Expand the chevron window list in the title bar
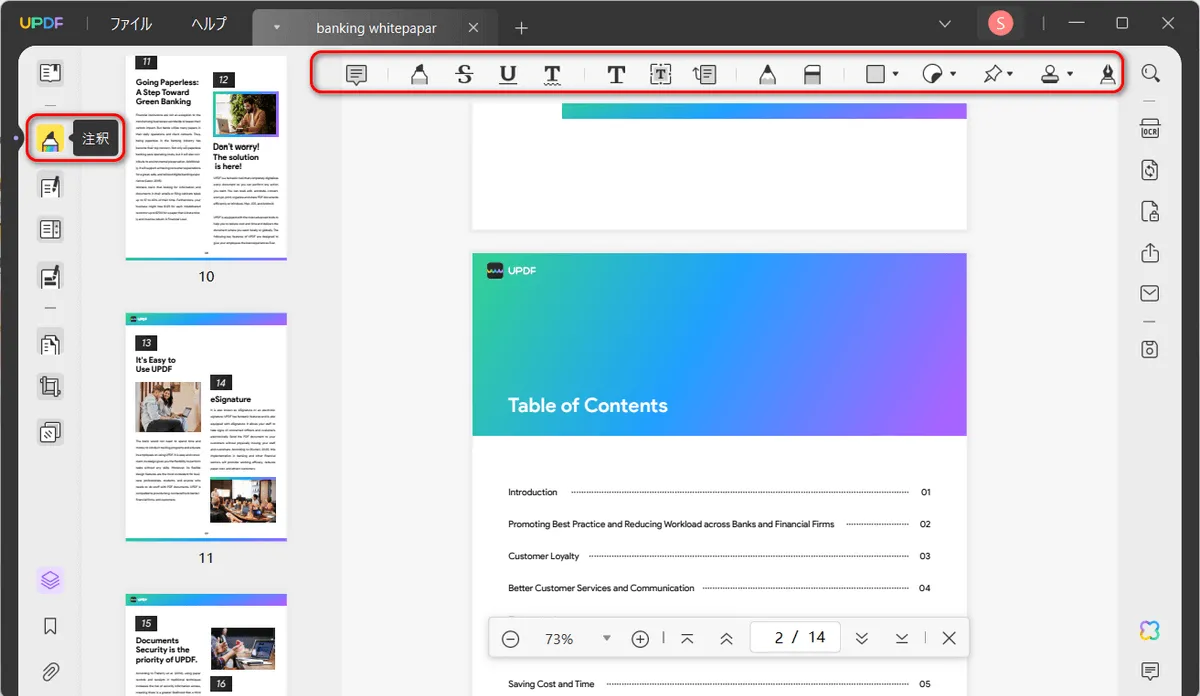The height and width of the screenshot is (696, 1200). [x=945, y=24]
